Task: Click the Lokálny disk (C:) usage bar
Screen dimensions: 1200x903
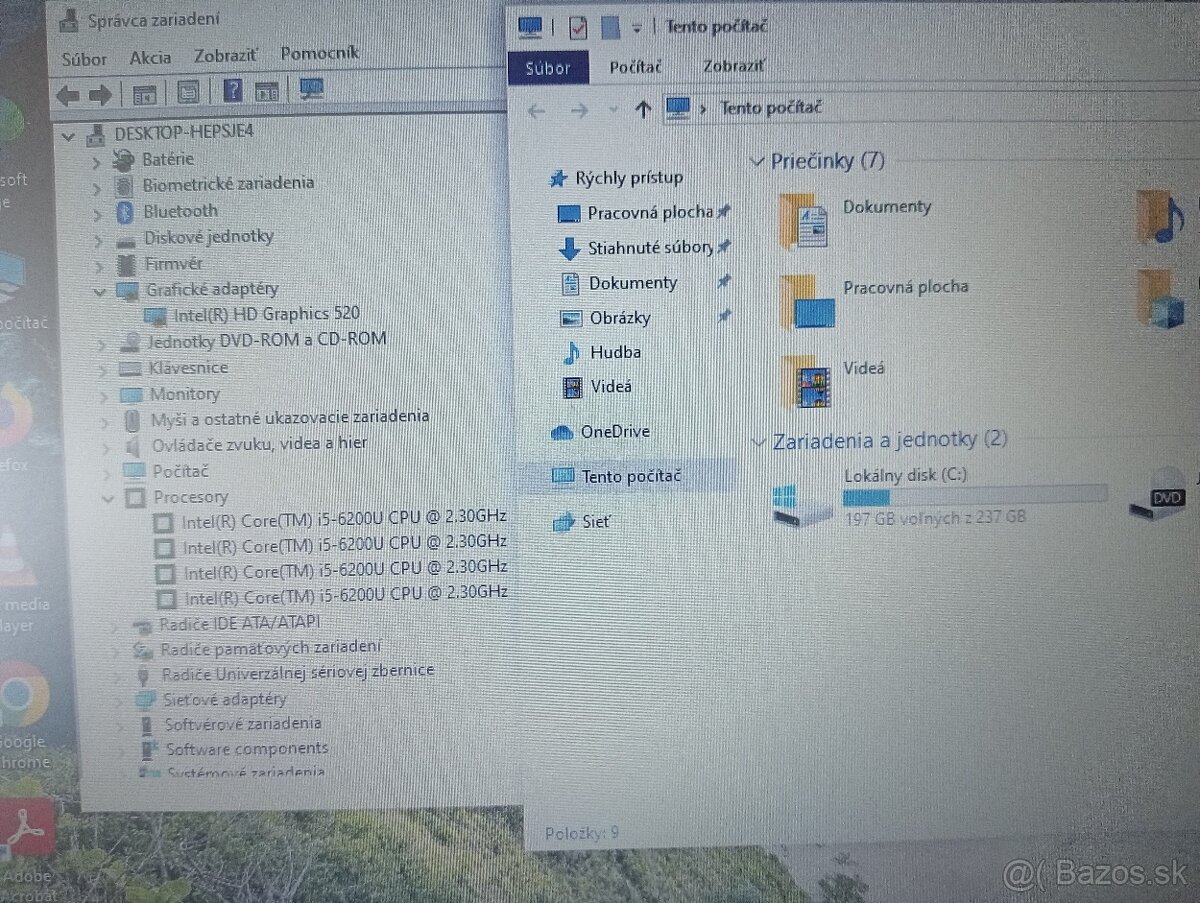Action: pos(975,496)
